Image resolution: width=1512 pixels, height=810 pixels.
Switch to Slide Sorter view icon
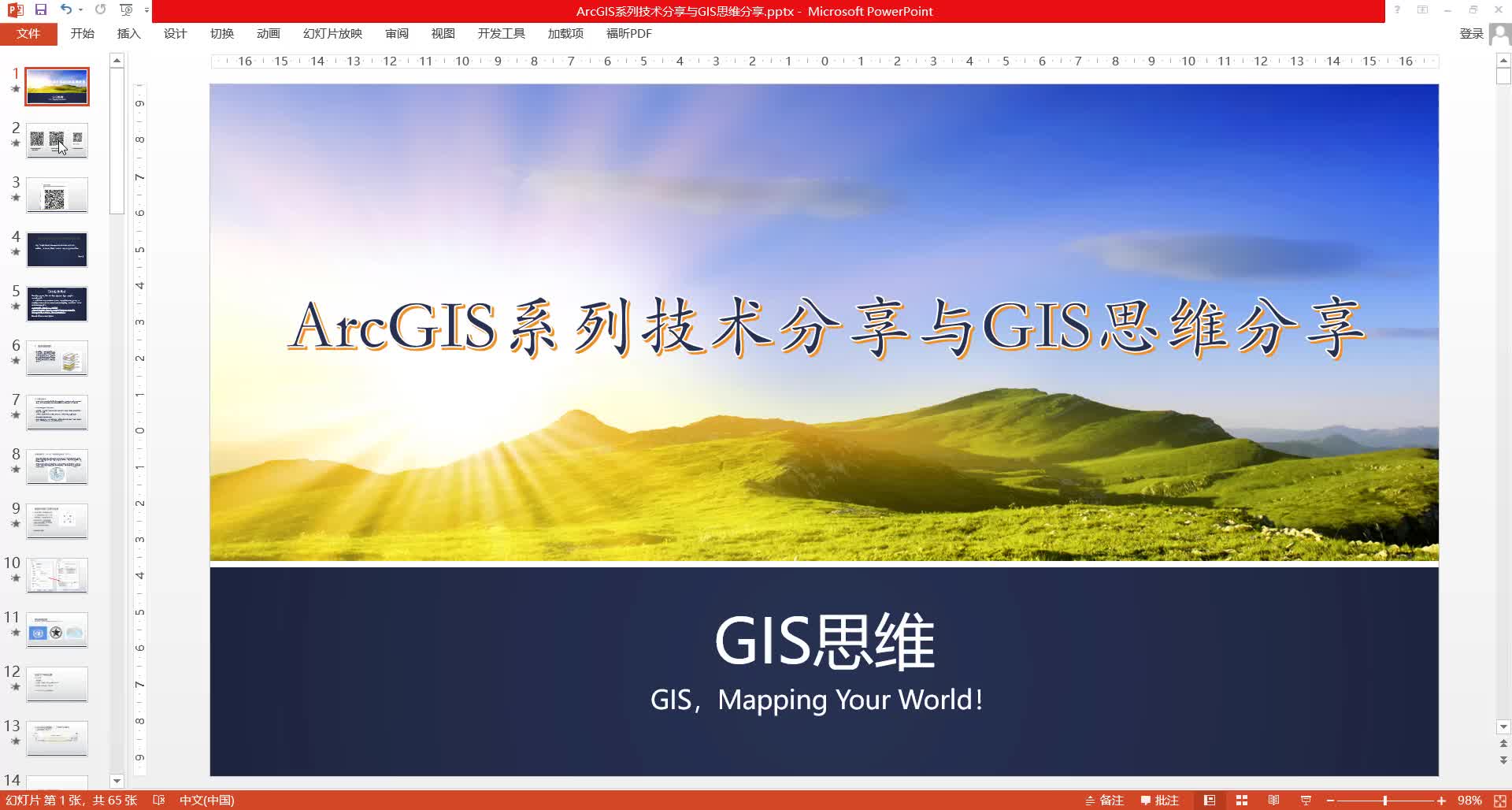pos(1242,800)
